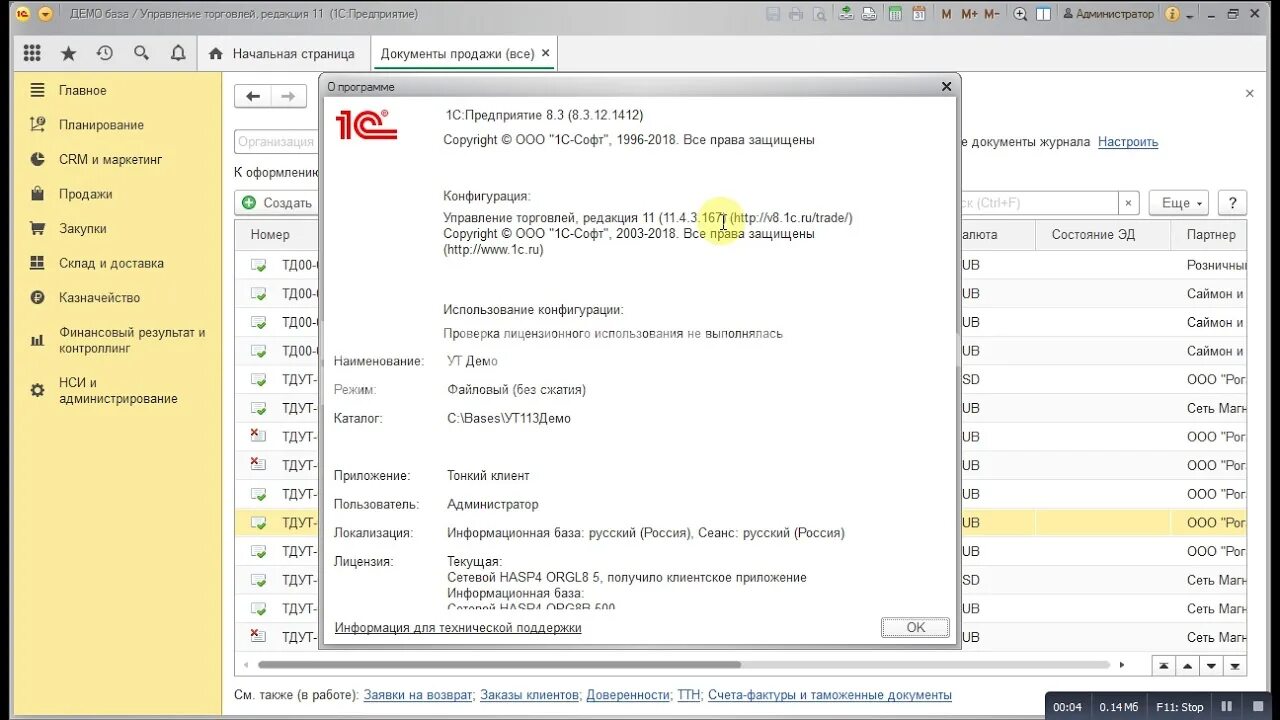Click the 1C logo in the About dialog
The width and height of the screenshot is (1280, 720).
(x=366, y=125)
